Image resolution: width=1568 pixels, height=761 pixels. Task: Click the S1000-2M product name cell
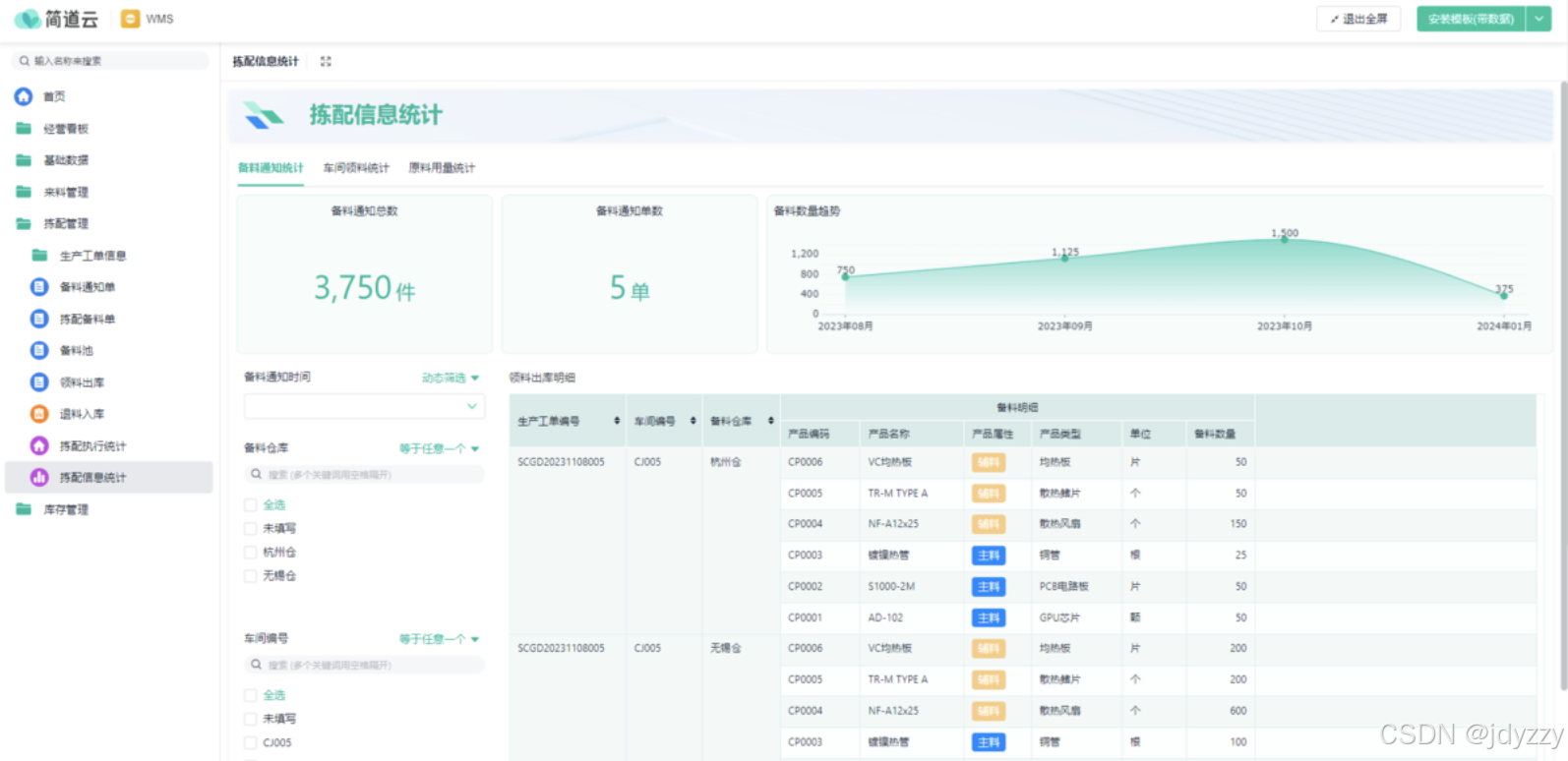coord(891,587)
